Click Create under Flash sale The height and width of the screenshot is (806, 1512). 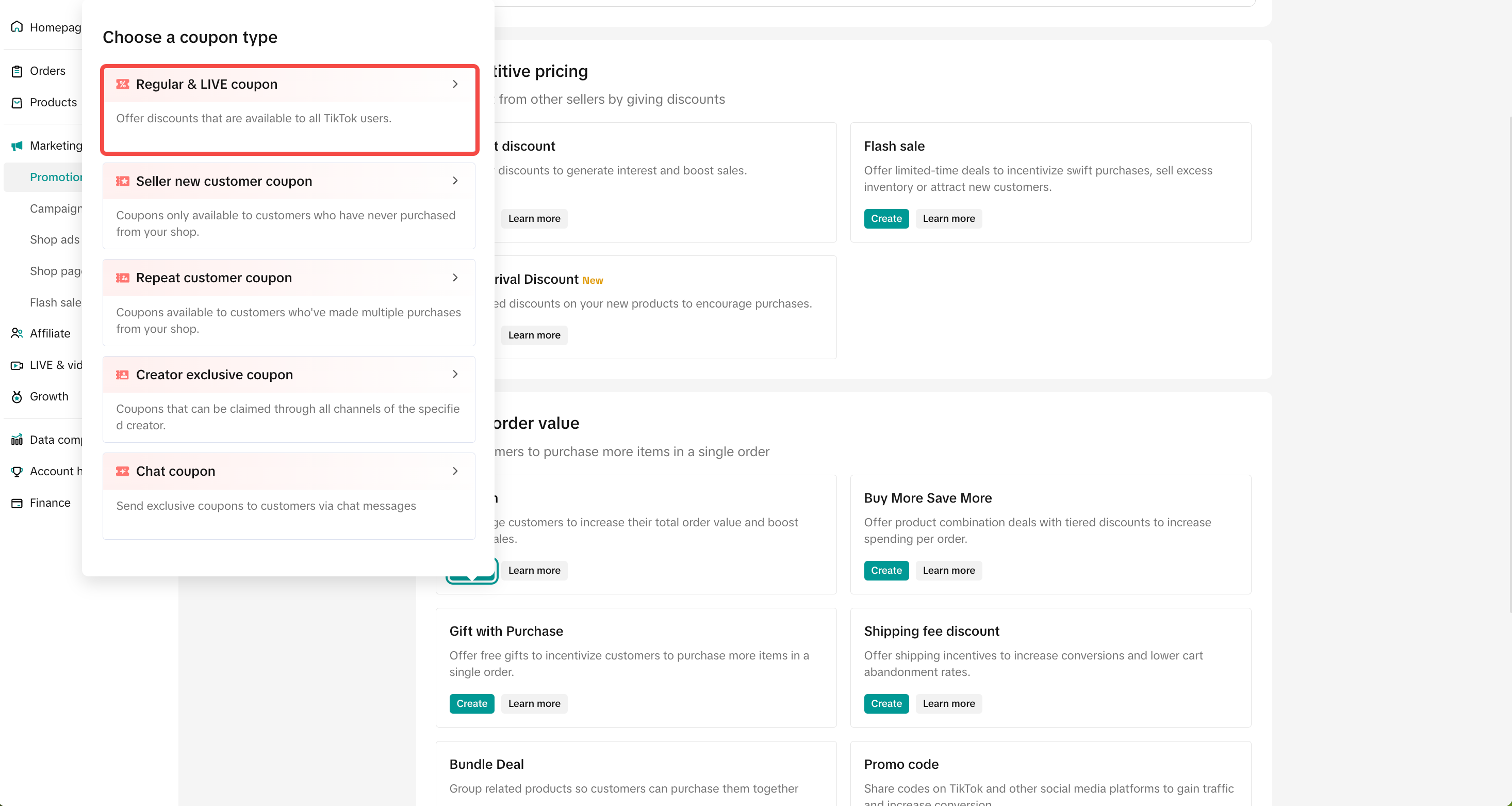pos(886,219)
